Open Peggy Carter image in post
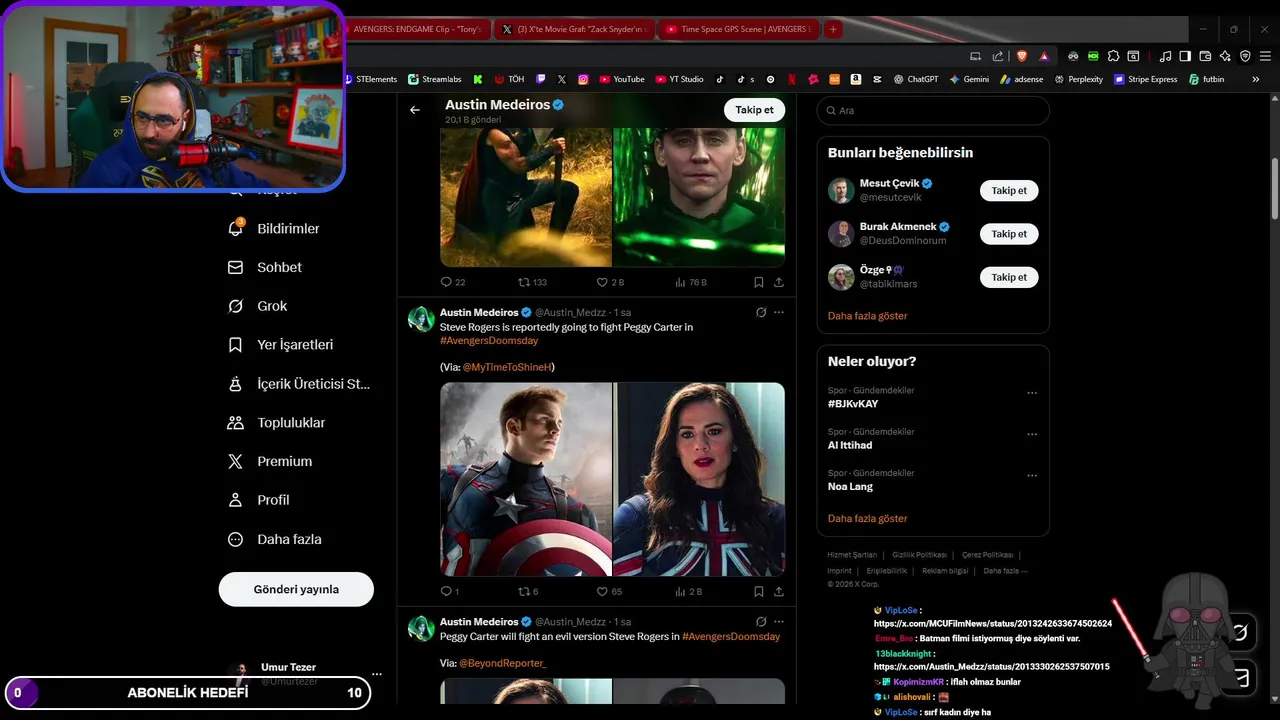The height and width of the screenshot is (720, 1280). [x=699, y=479]
